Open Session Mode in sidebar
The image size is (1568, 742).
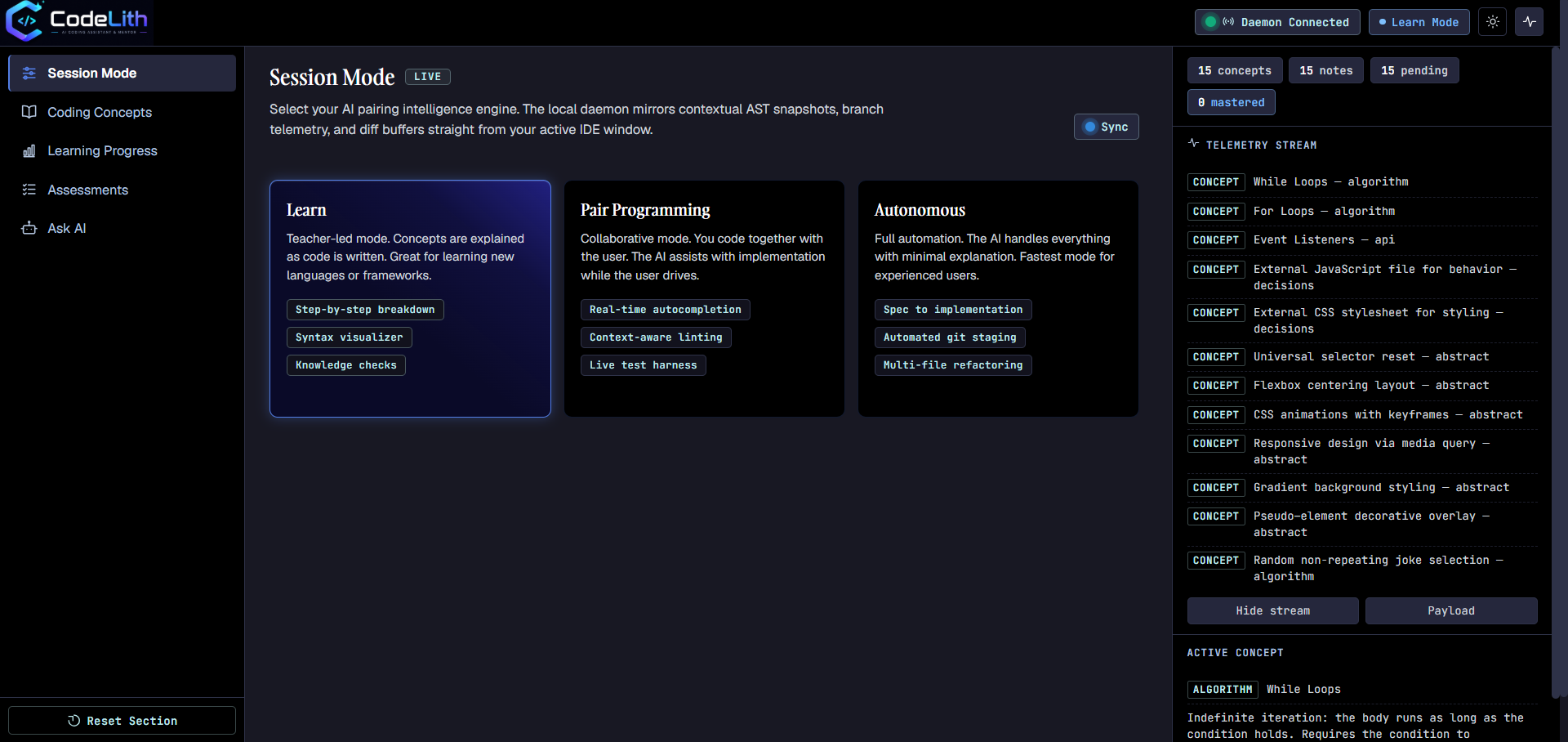(x=122, y=74)
